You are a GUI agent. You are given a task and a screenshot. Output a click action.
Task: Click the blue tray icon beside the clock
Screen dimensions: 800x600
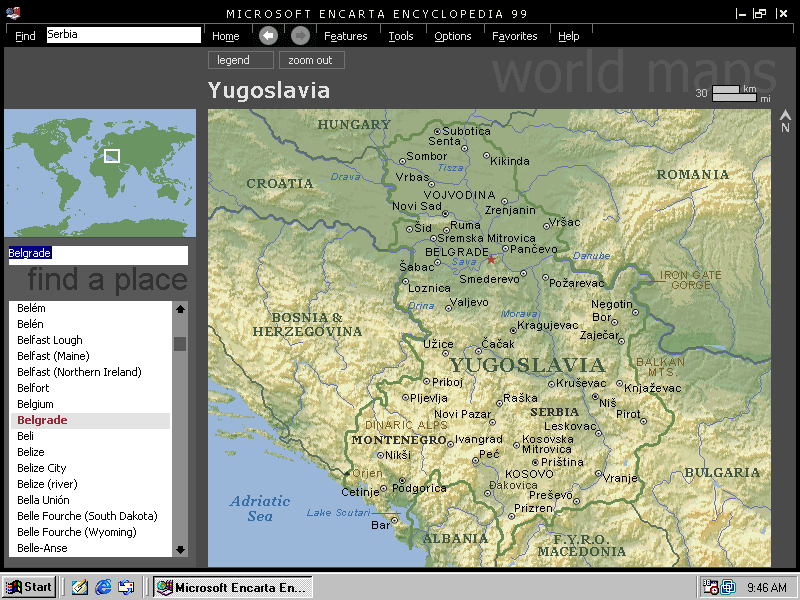728,587
